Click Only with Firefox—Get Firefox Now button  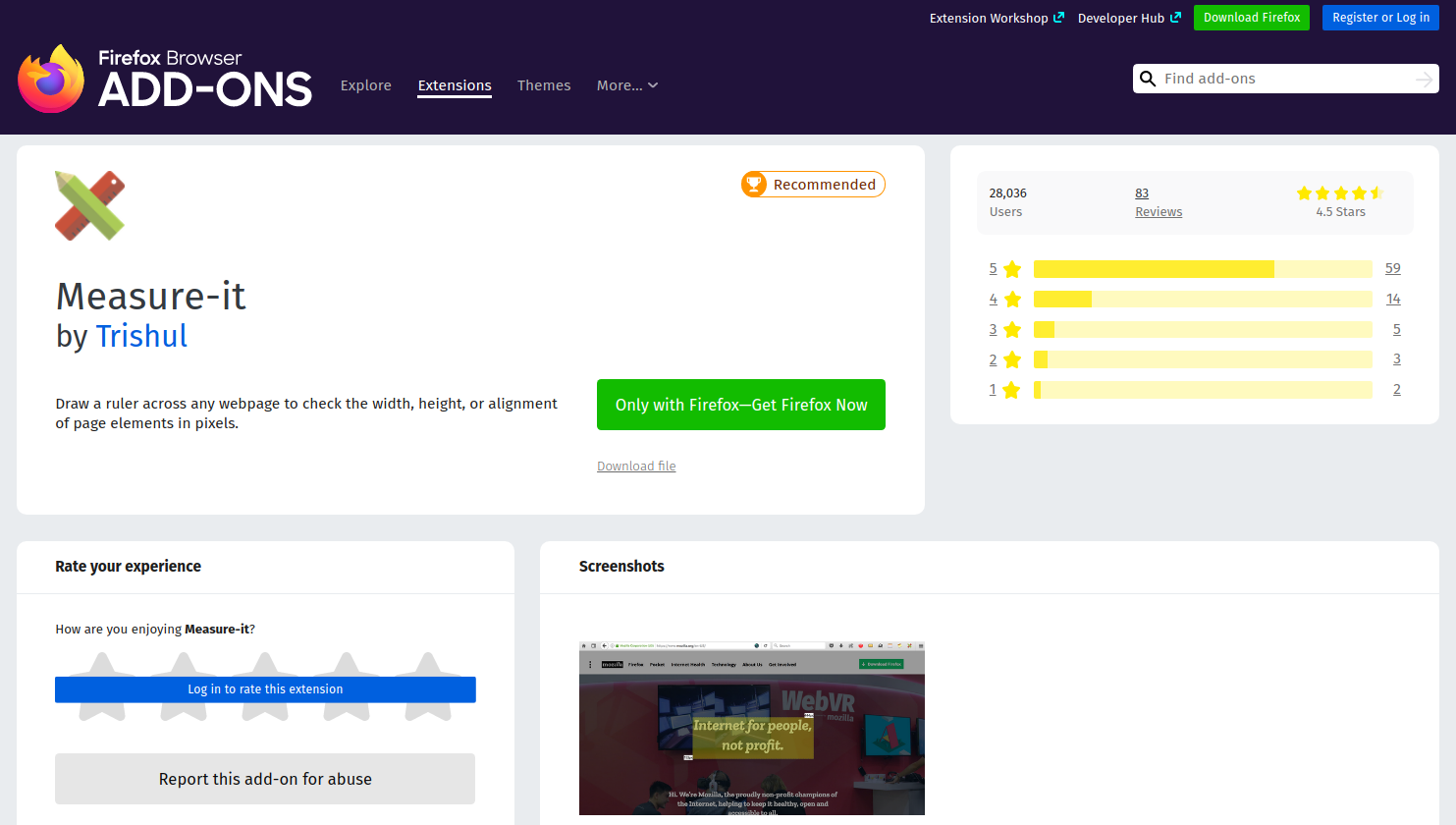tap(741, 405)
